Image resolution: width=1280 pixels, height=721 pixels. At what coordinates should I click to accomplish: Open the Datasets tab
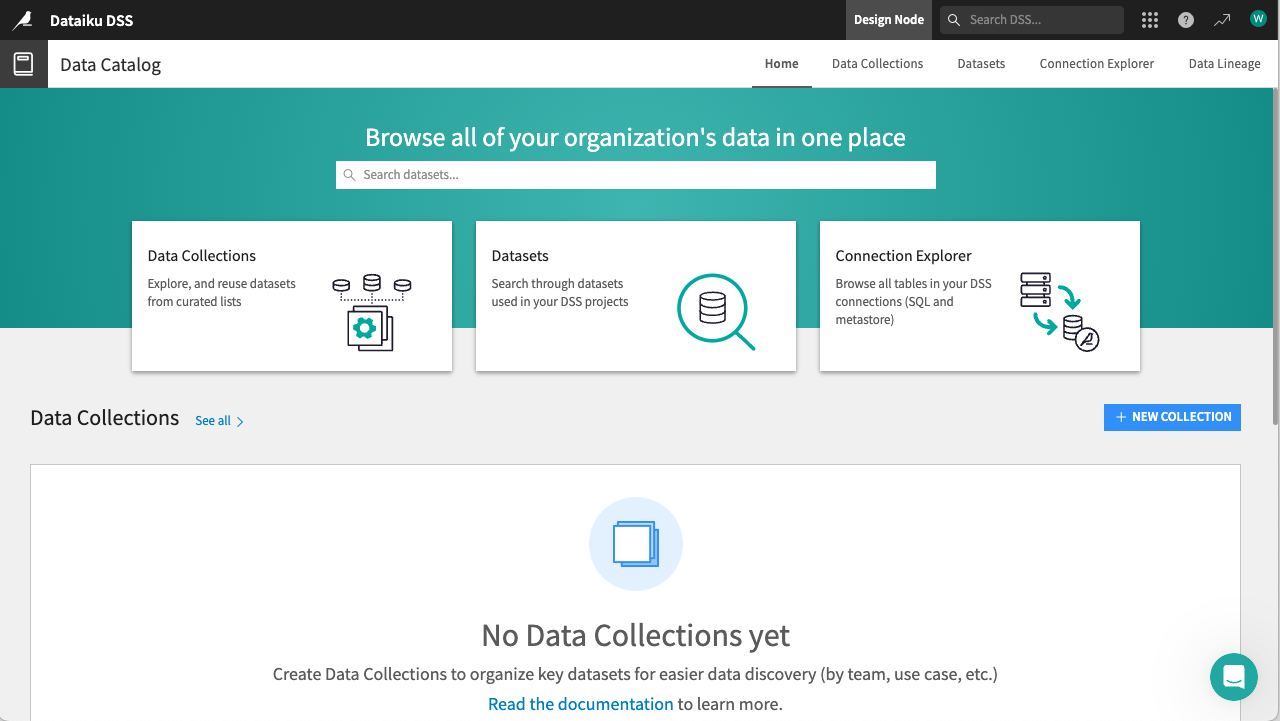(981, 64)
